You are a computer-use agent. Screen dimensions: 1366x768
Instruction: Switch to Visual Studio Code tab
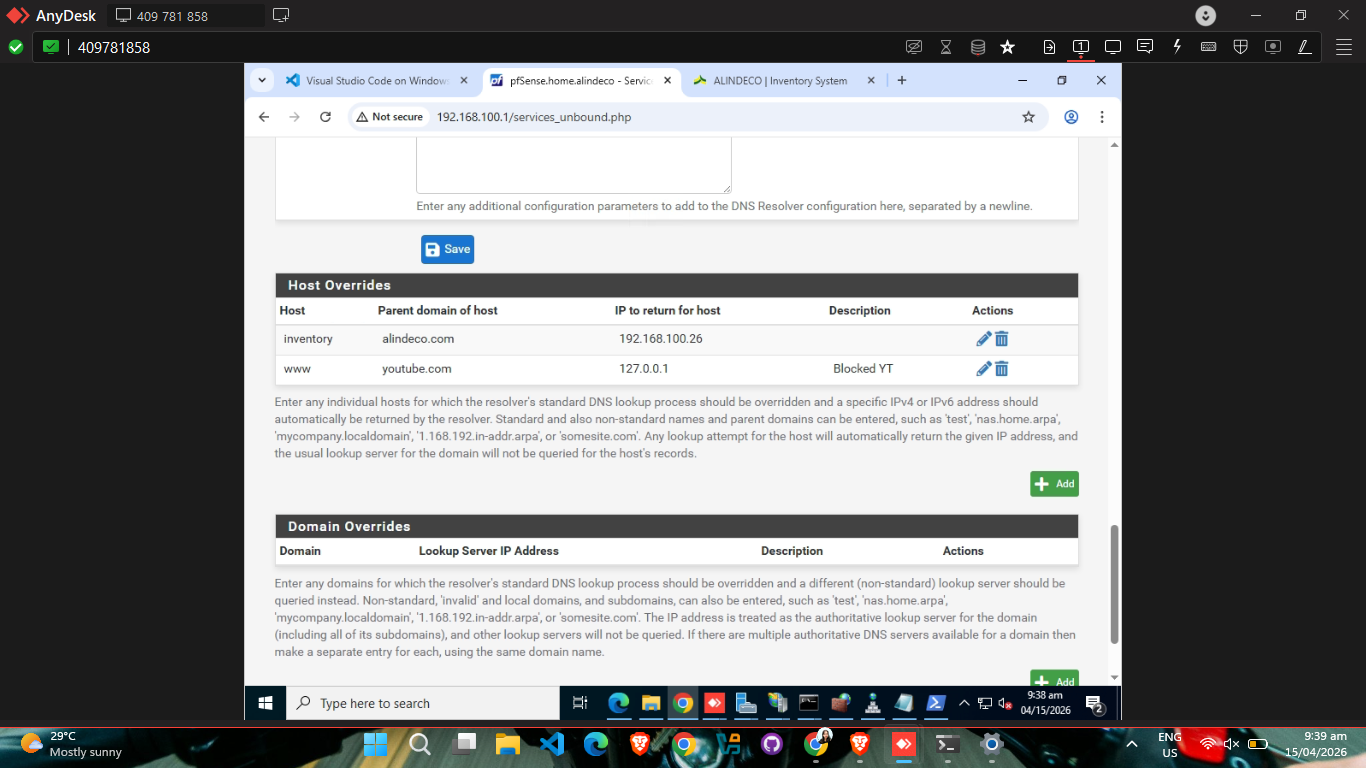[x=376, y=81]
